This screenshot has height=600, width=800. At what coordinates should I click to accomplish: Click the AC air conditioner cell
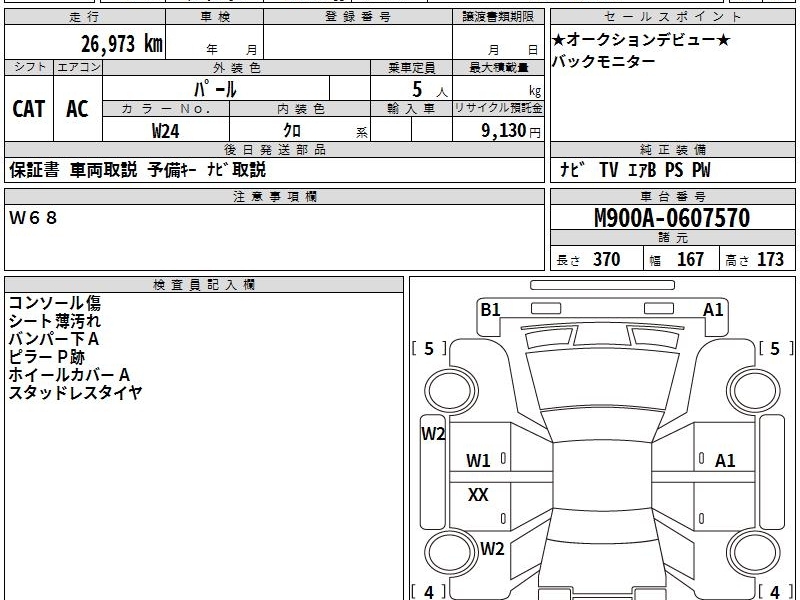(78, 109)
